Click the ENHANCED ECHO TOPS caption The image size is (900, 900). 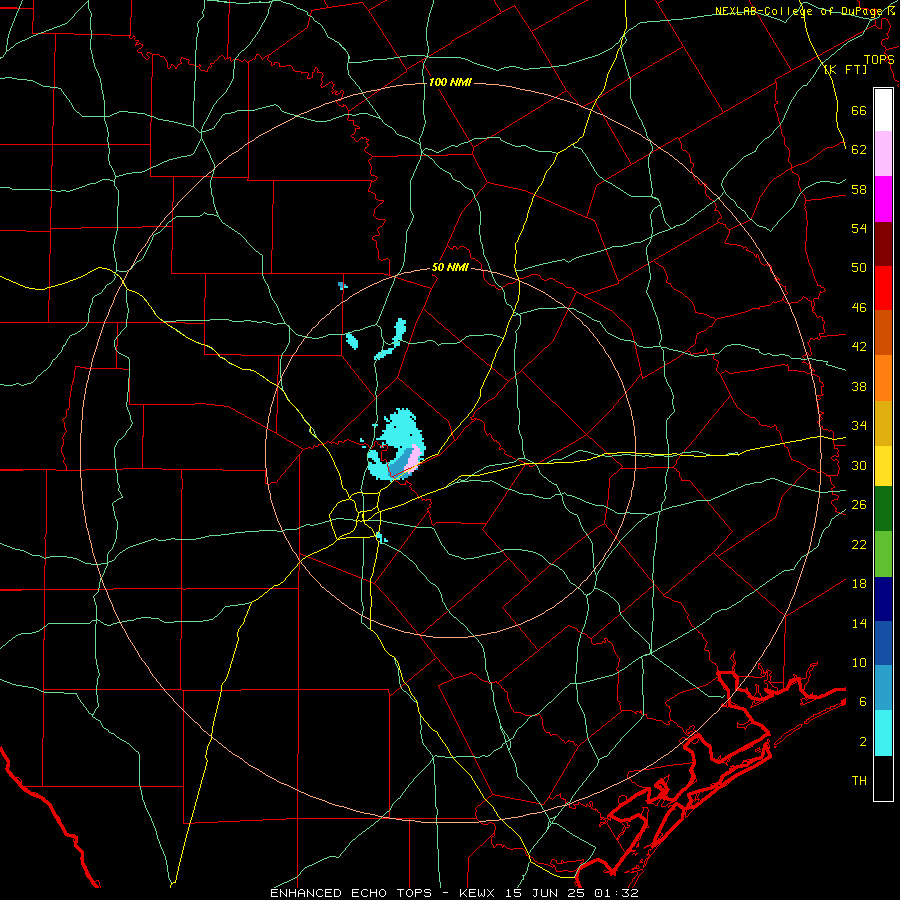[351, 893]
